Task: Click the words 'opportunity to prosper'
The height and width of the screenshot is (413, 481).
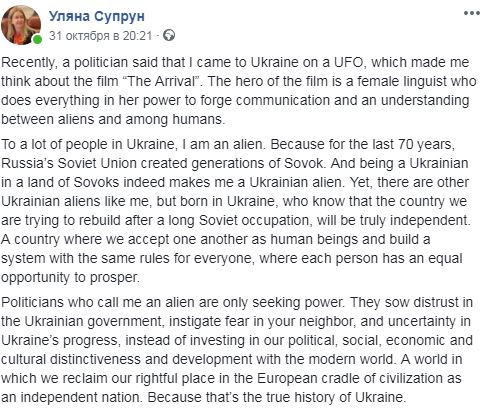Action: 69,278
